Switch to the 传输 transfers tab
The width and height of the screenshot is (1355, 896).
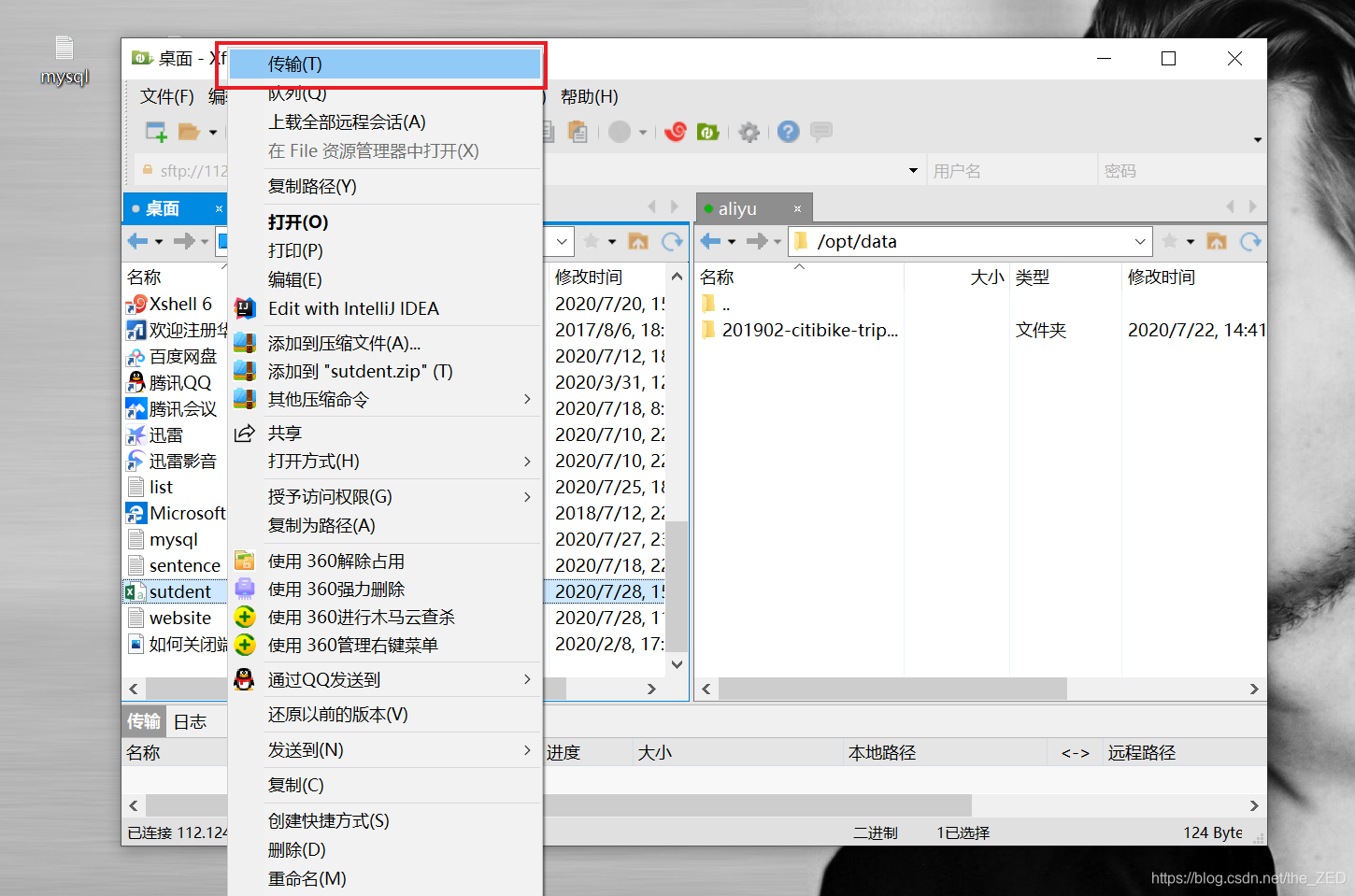[144, 721]
